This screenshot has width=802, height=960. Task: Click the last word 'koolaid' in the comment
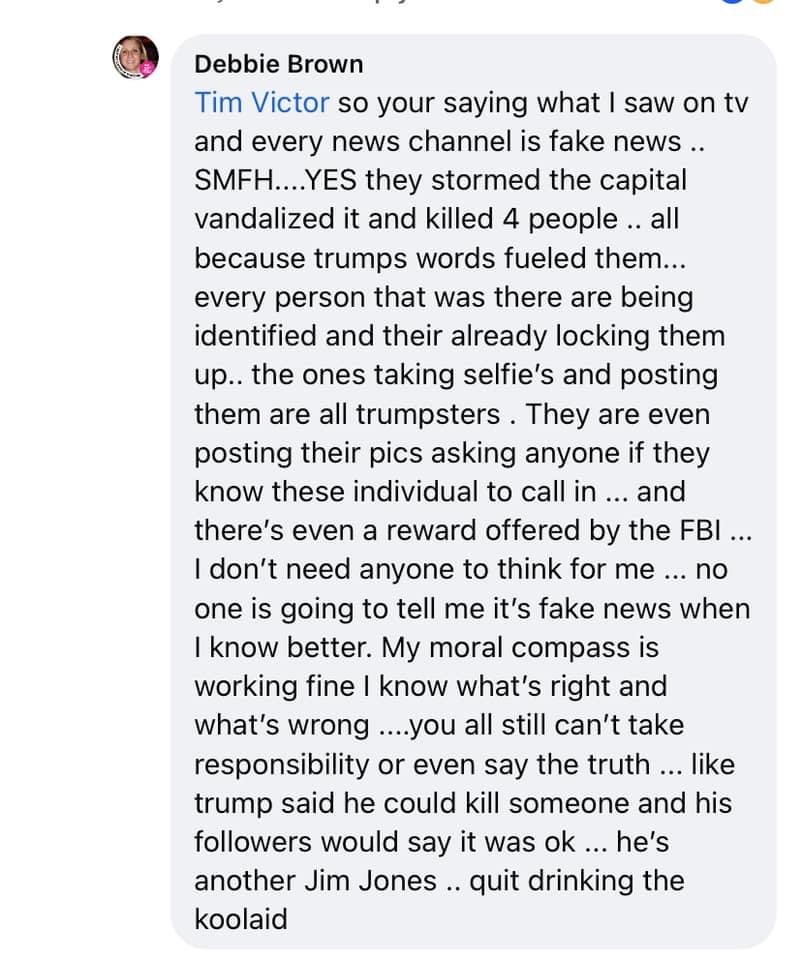tap(241, 920)
